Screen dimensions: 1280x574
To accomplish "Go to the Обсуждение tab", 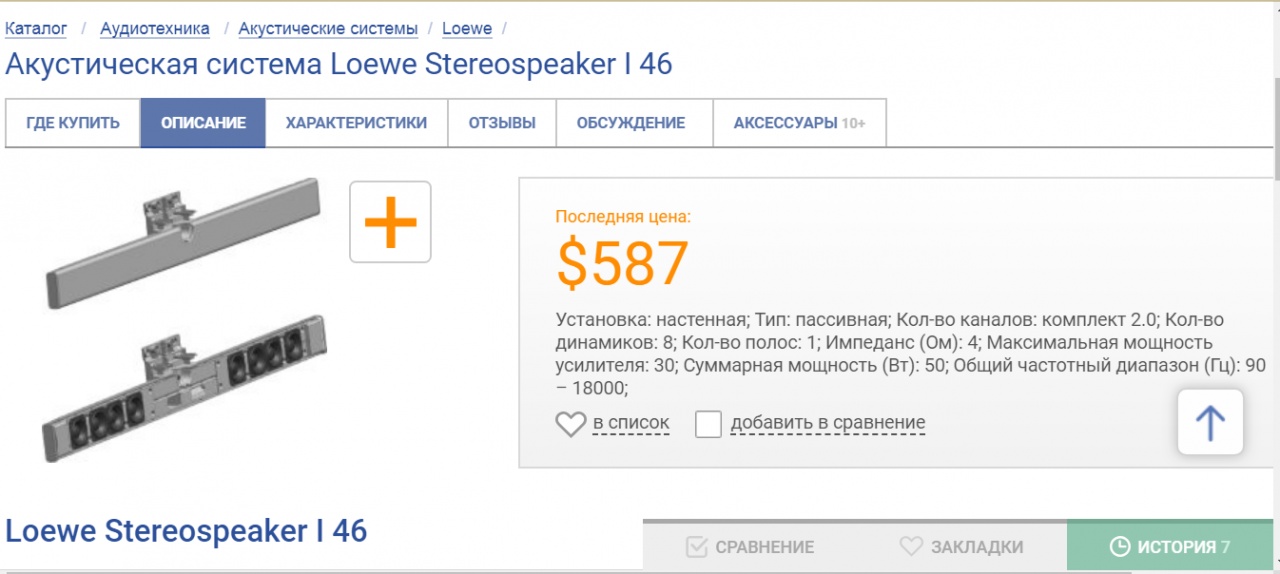I will pos(631,123).
